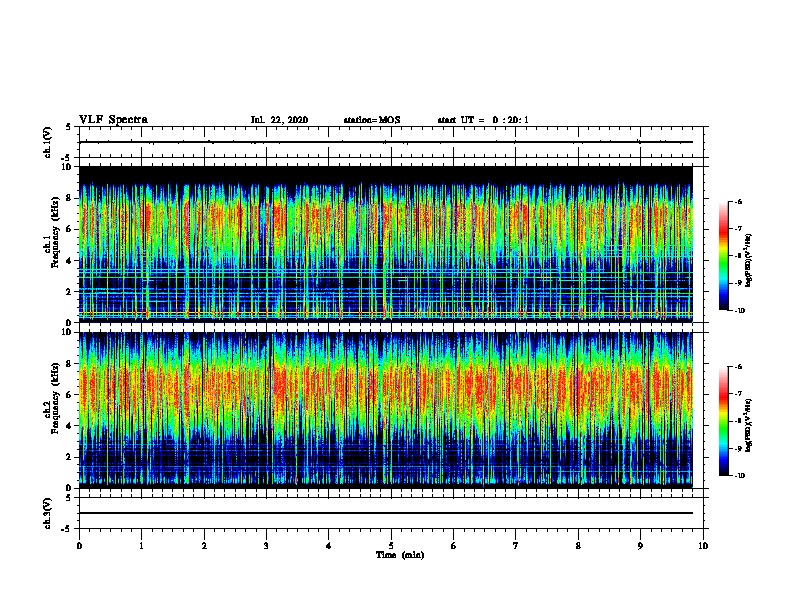The width and height of the screenshot is (792, 612).
Task: Click the "station=MOS" header label
Action: coord(372,120)
